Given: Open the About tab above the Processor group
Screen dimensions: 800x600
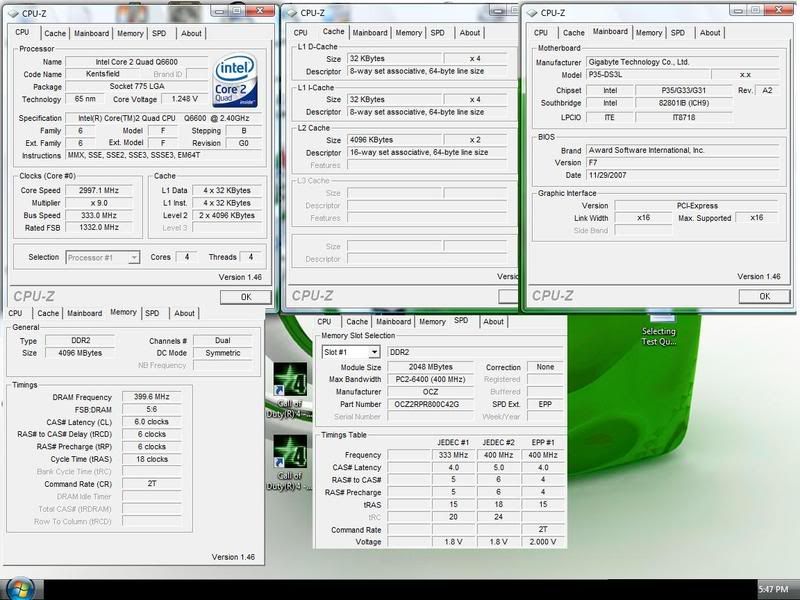Looking at the screenshot, I should tap(191, 34).
